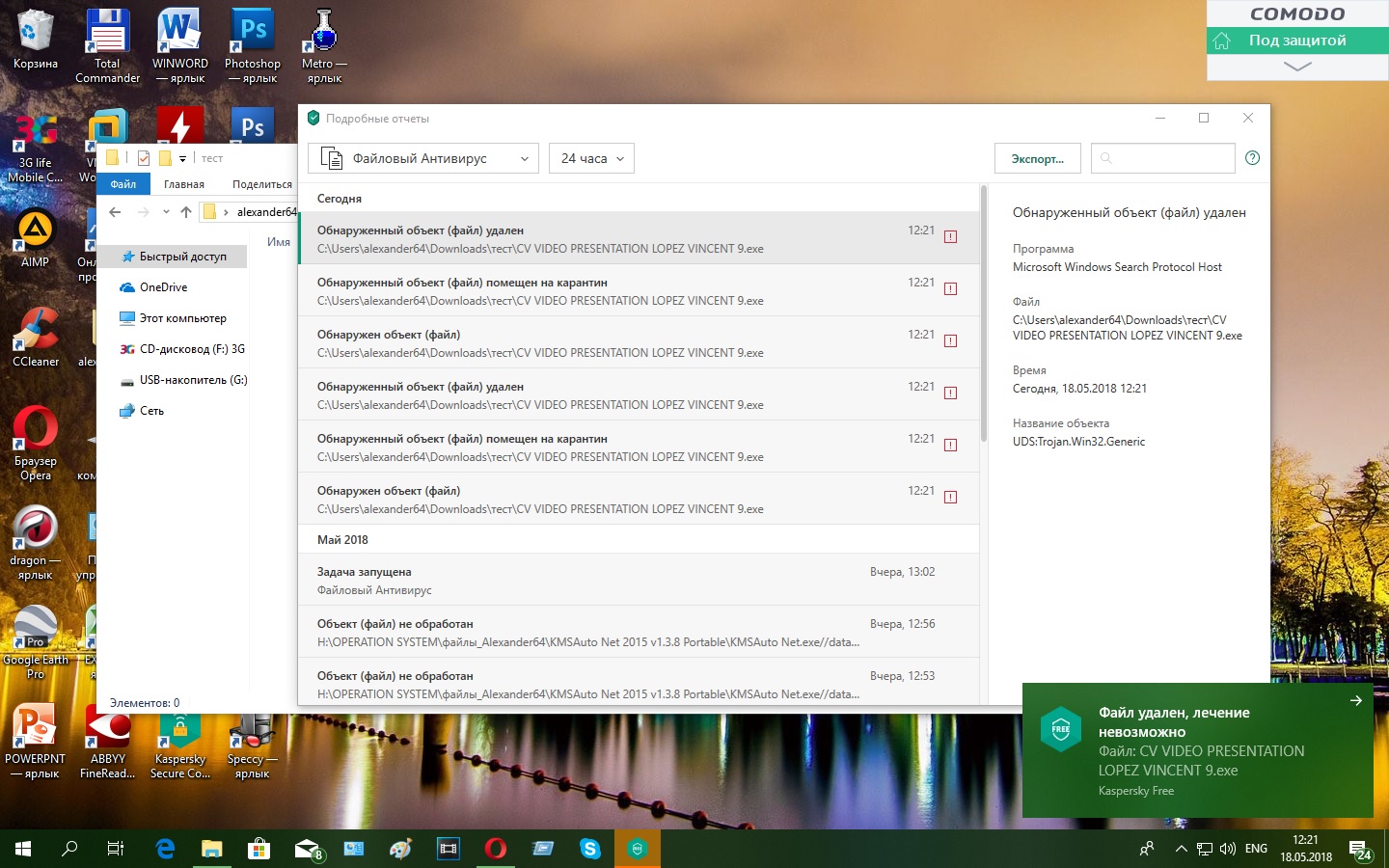Open the 24 часа period dropdown
1389x868 pixels.
coord(591,158)
